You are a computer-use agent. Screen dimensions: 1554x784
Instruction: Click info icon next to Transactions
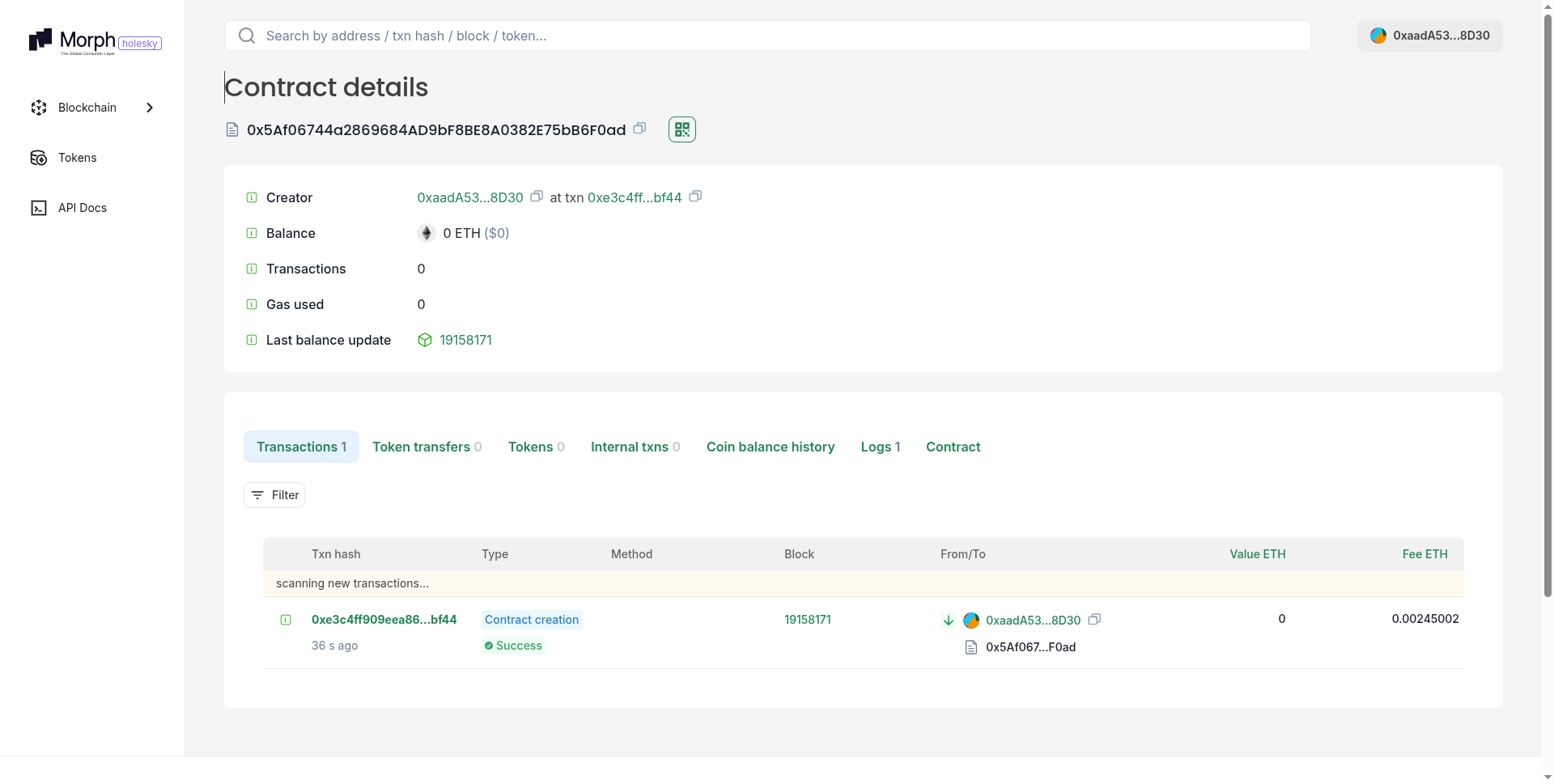(252, 269)
